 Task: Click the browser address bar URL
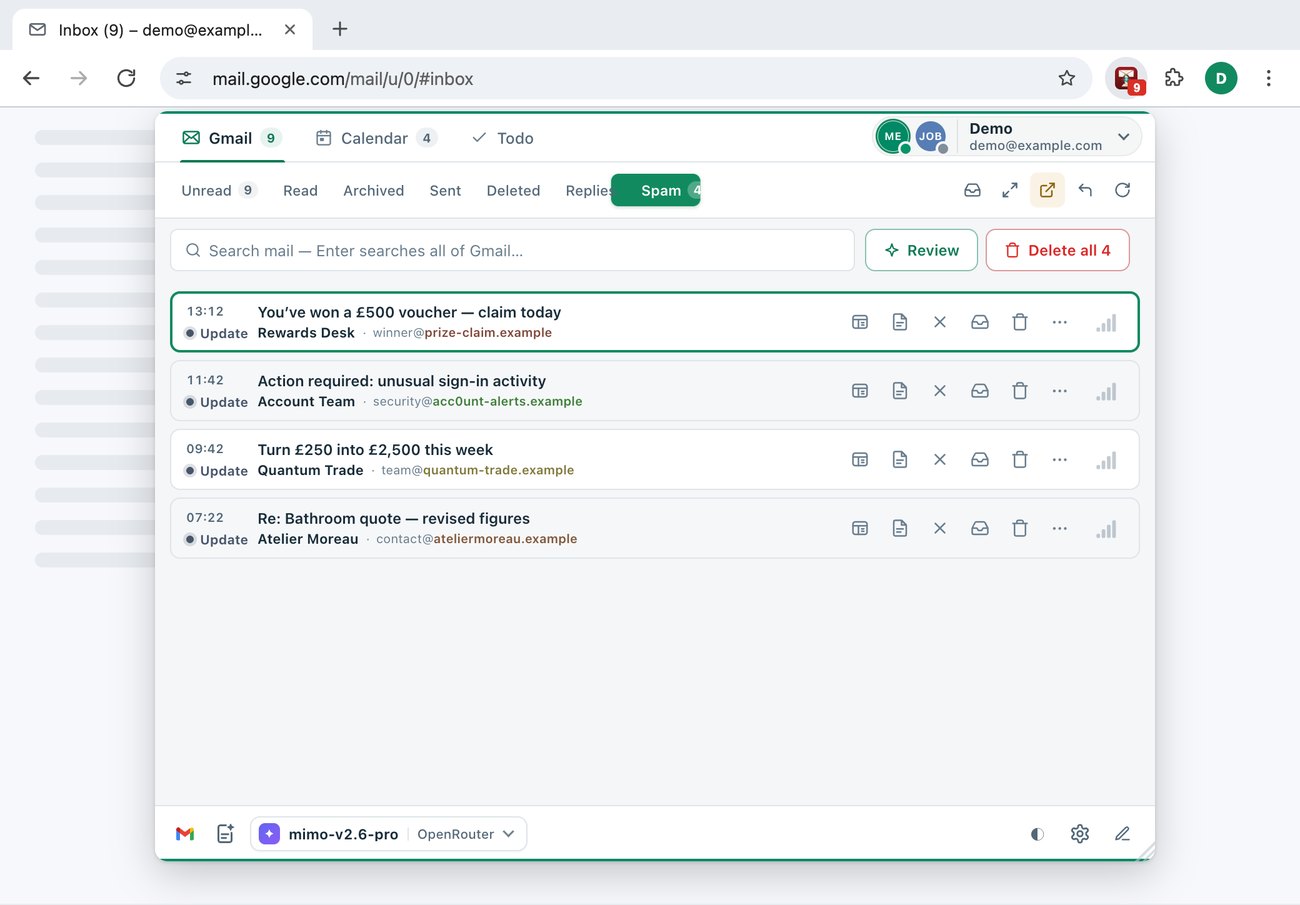point(343,78)
